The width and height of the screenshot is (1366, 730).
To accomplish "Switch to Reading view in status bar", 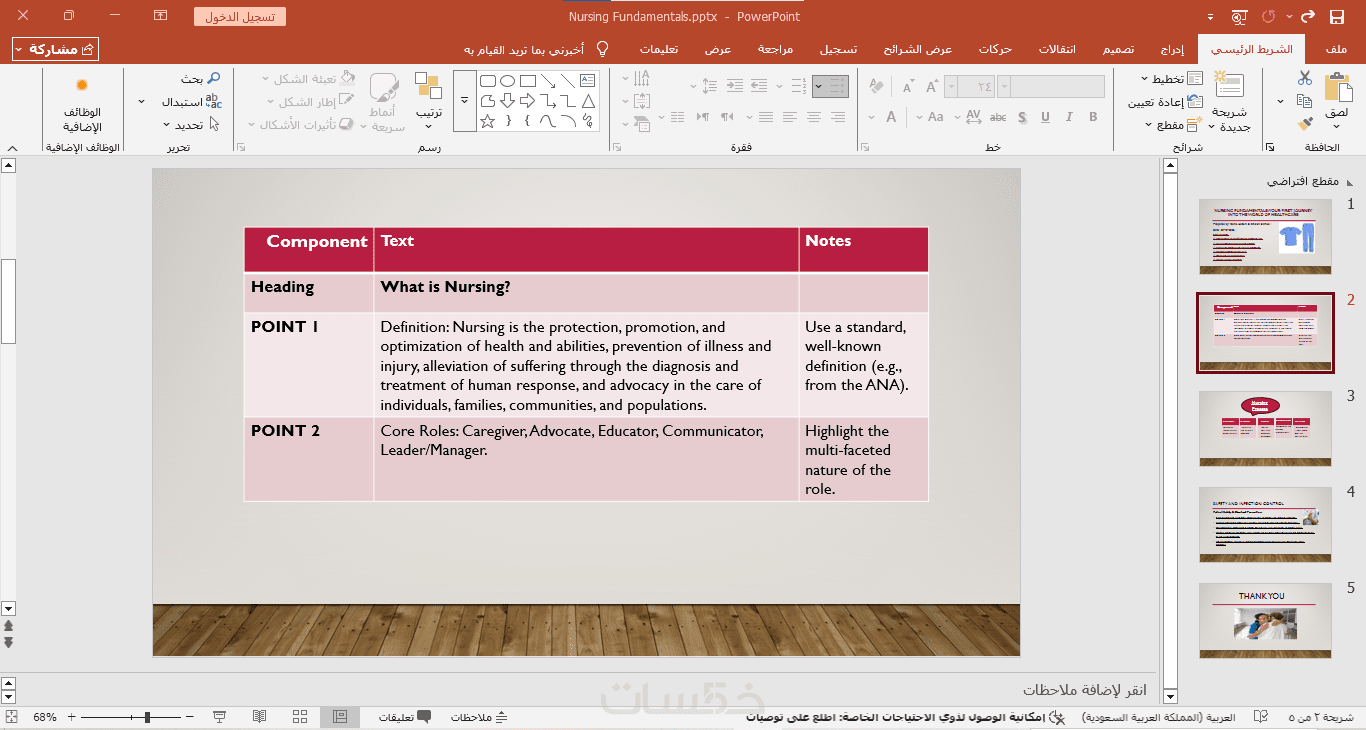I will point(259,717).
